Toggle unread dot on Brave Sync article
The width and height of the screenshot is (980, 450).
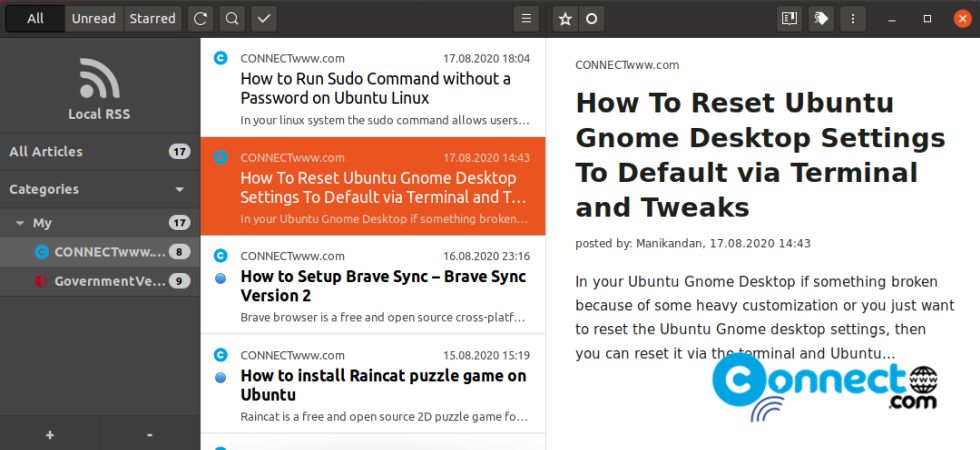[220, 279]
